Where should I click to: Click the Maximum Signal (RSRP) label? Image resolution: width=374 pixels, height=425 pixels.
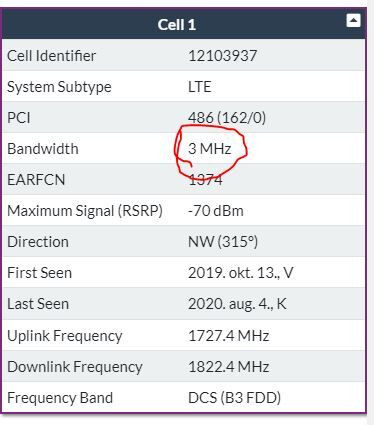click(x=85, y=211)
